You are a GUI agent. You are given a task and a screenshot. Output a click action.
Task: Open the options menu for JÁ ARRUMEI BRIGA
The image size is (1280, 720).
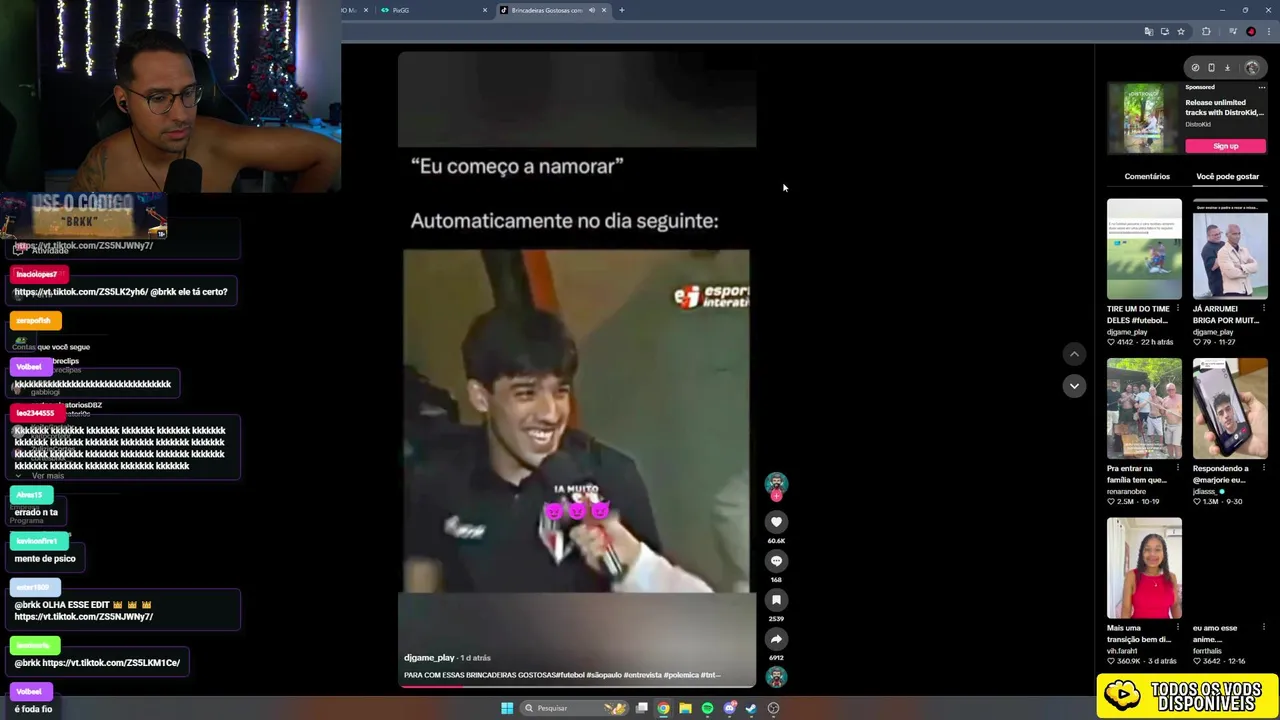(x=1265, y=309)
